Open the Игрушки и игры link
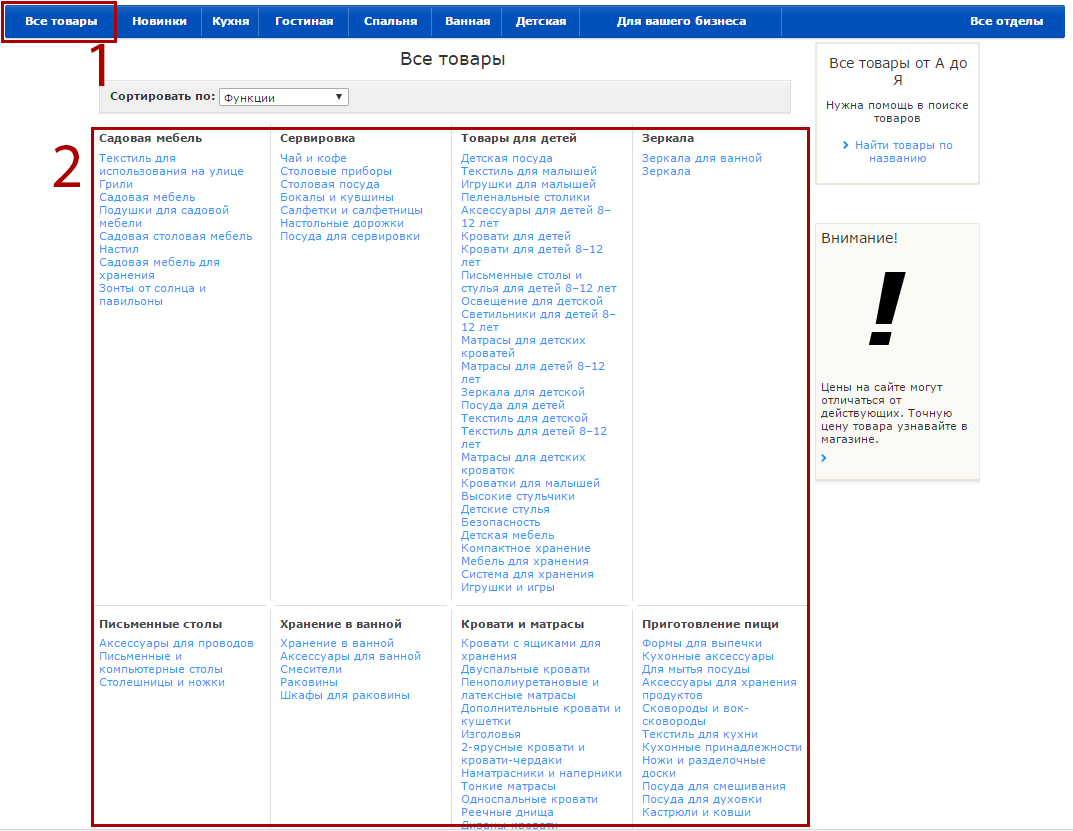This screenshot has height=831, width=1073. 508,587
